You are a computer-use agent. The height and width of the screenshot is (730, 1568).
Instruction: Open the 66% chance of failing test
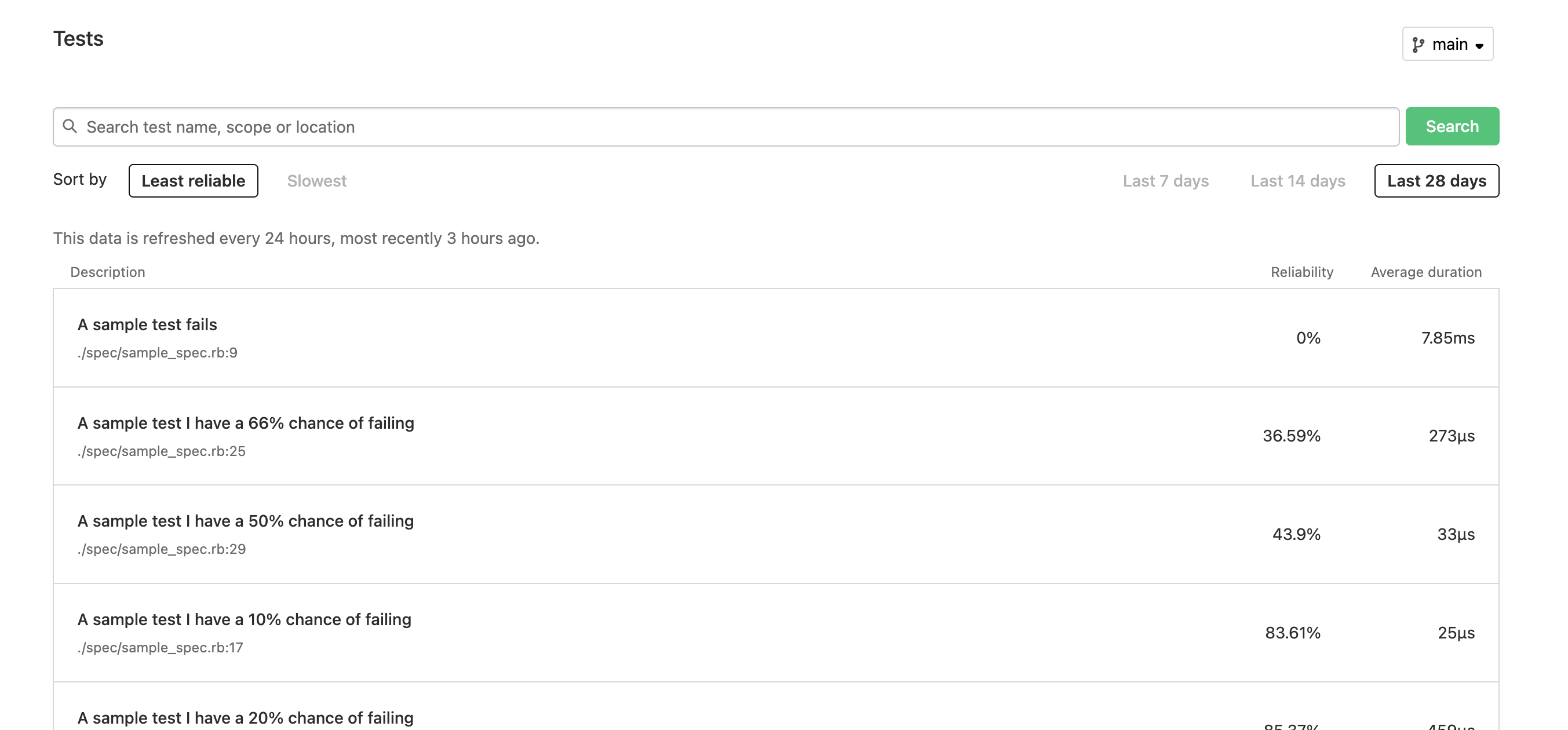point(245,423)
